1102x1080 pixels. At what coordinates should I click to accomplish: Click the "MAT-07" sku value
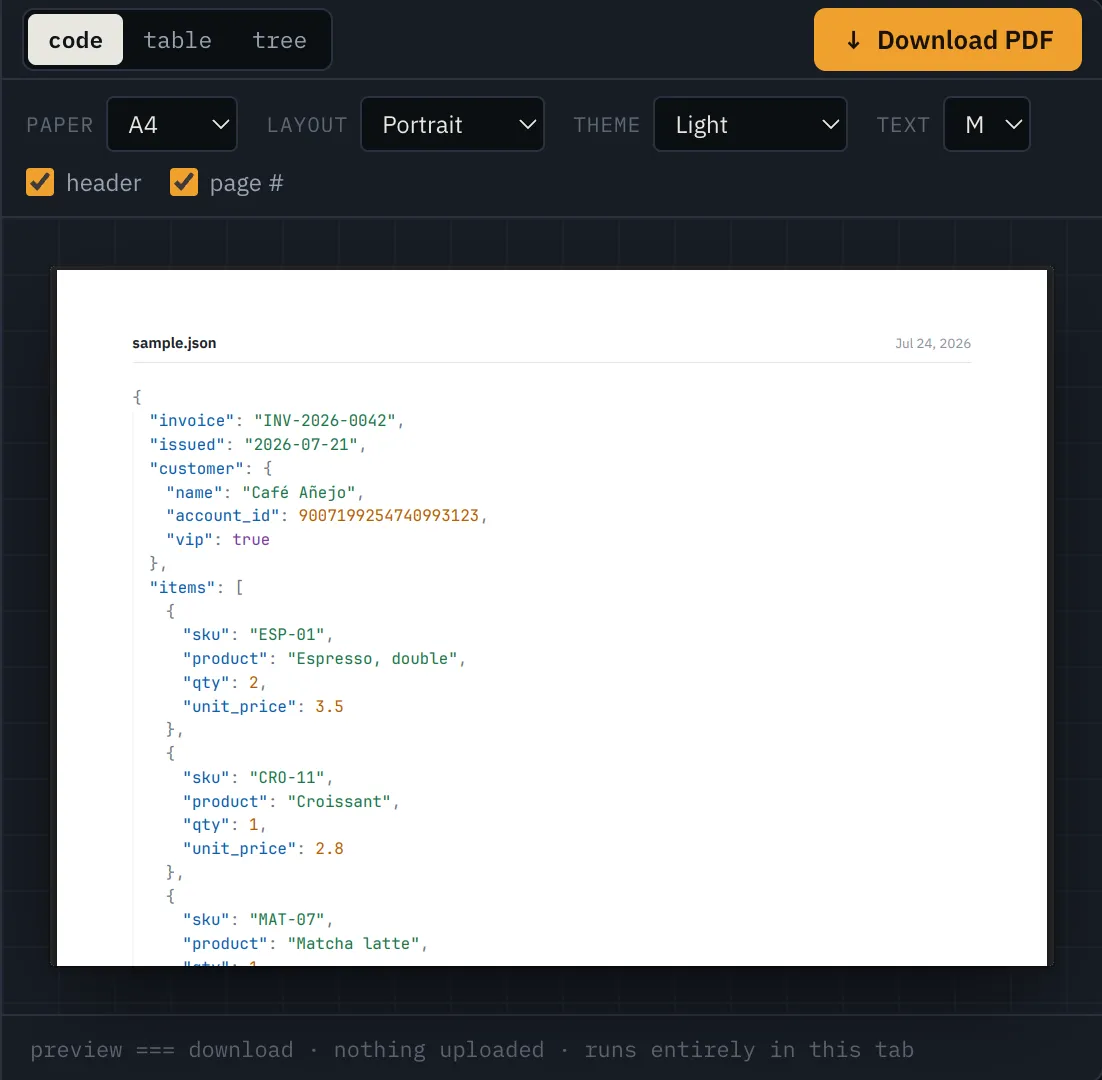(x=287, y=920)
